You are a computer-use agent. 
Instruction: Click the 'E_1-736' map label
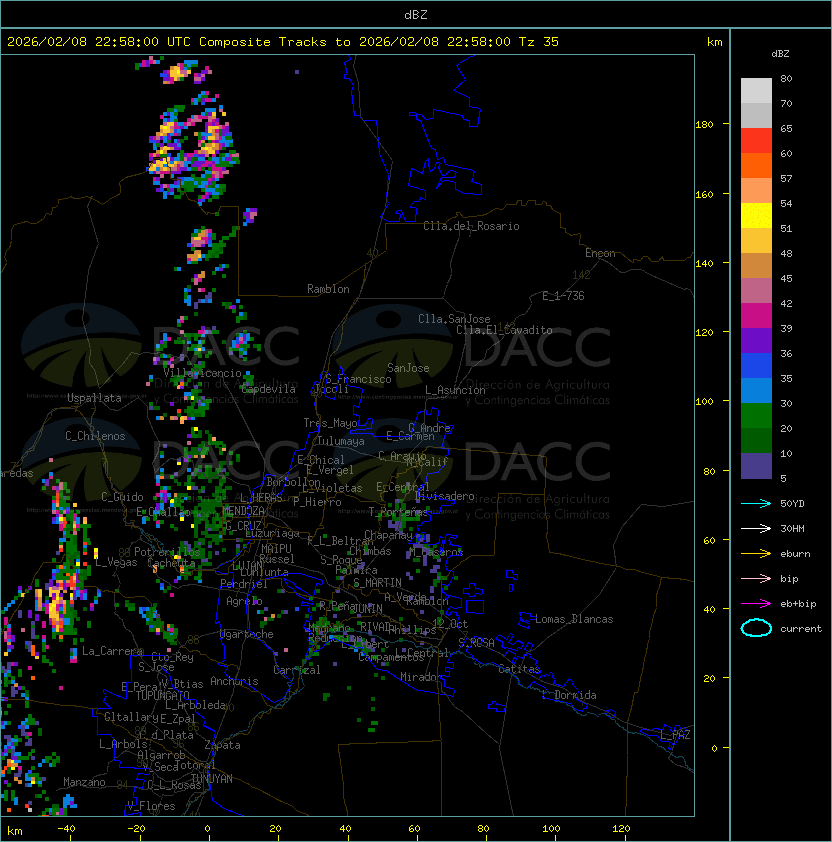pyautogui.click(x=563, y=296)
